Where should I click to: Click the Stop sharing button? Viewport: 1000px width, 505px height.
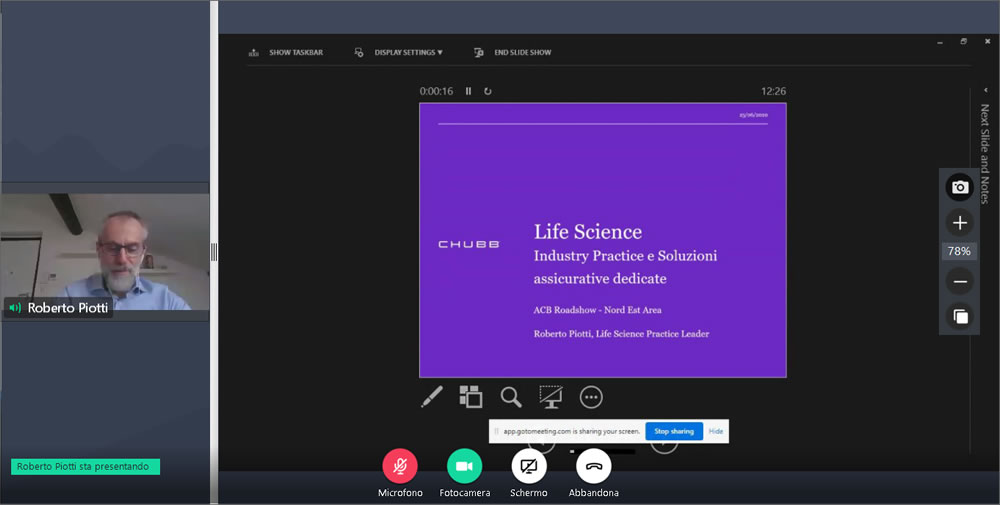coord(674,431)
